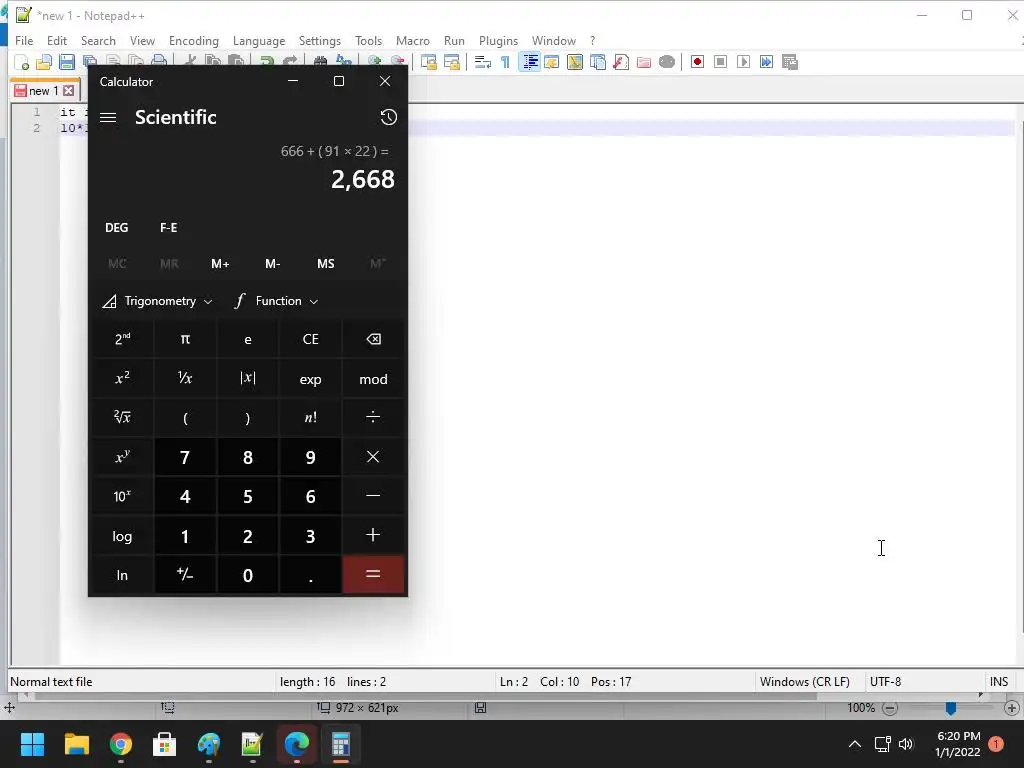Click the x squared key

[x=122, y=378]
